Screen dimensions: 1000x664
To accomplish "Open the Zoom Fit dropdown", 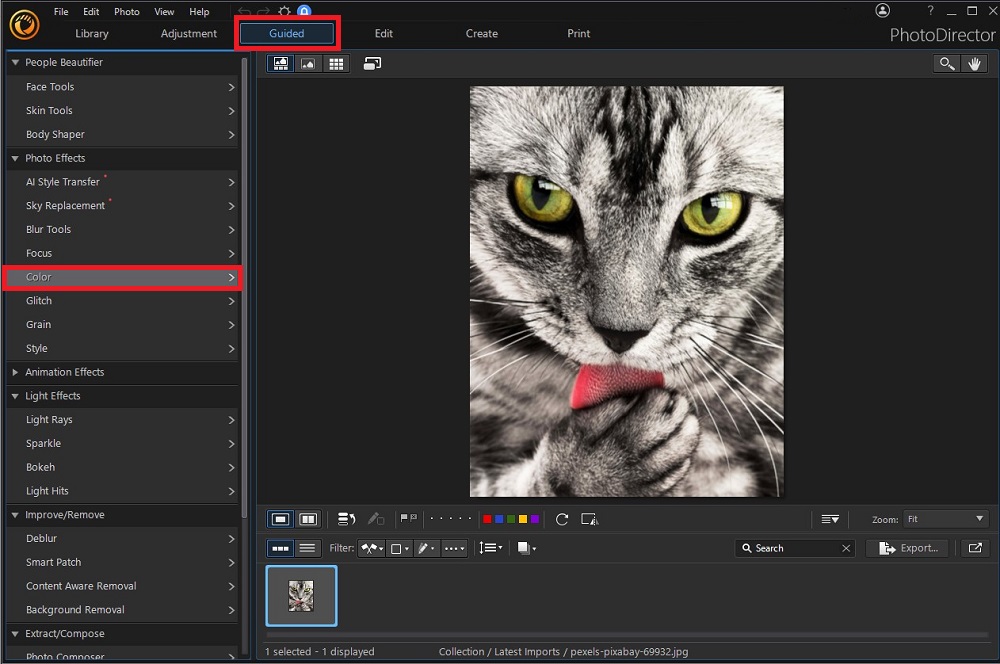I will pos(946,518).
